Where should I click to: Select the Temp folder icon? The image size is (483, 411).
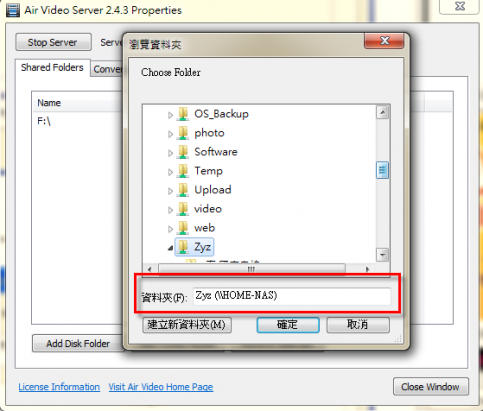point(183,171)
